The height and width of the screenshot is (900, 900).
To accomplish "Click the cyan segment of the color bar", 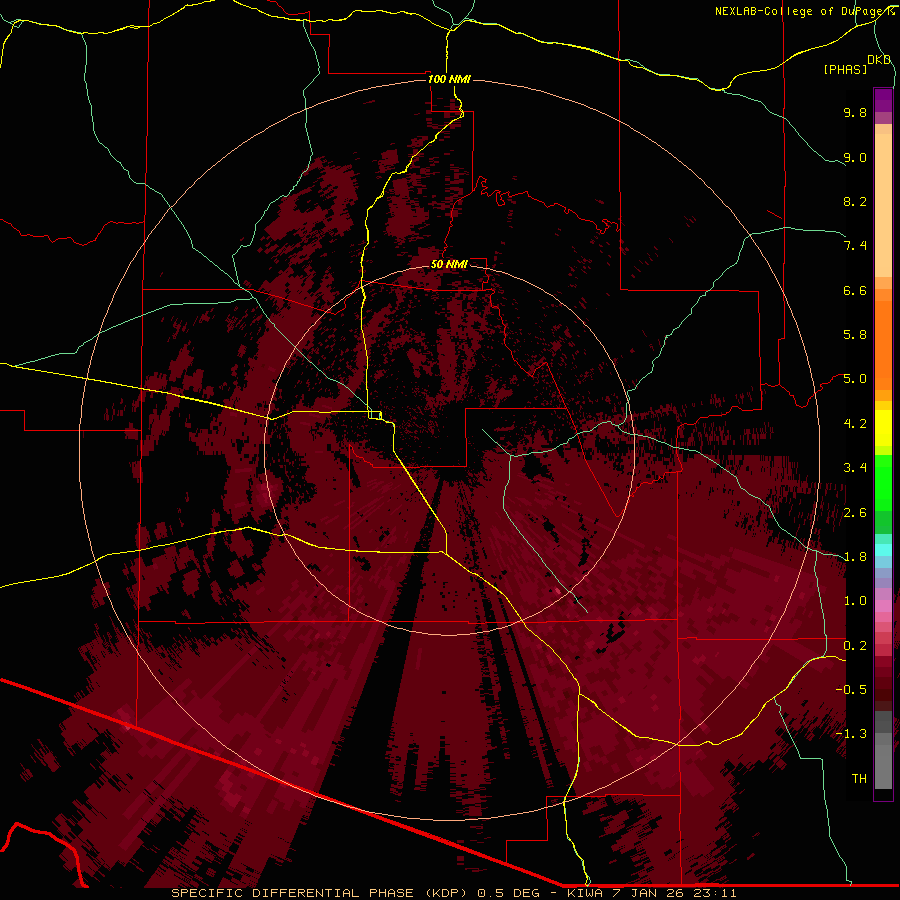I will [x=883, y=550].
